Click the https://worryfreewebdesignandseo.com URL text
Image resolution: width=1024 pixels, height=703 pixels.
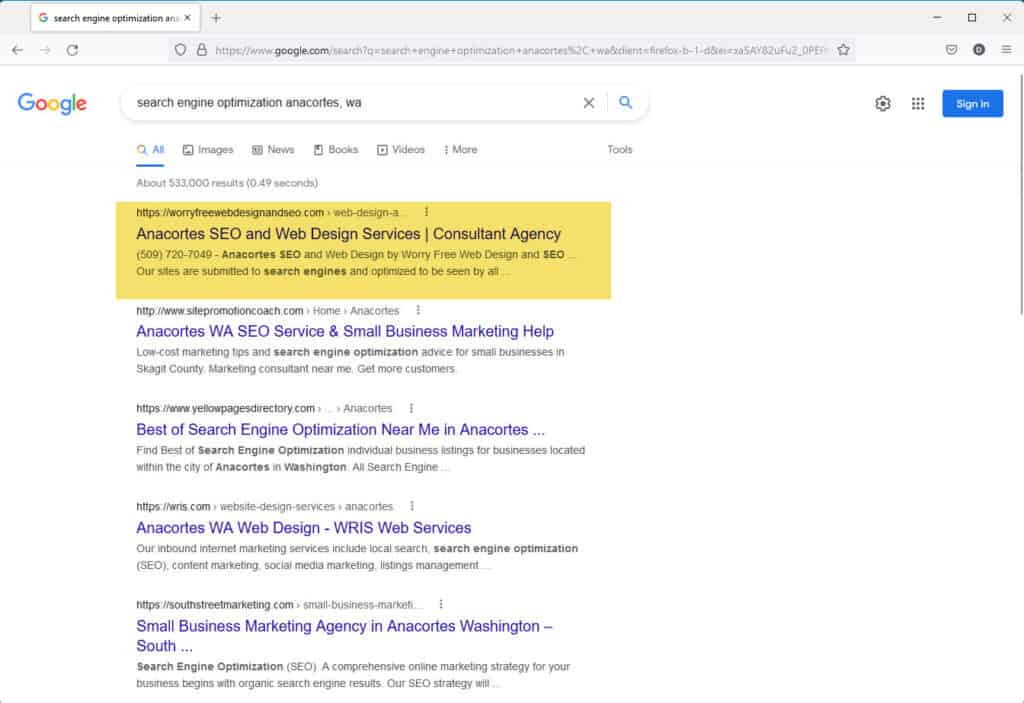(x=230, y=212)
